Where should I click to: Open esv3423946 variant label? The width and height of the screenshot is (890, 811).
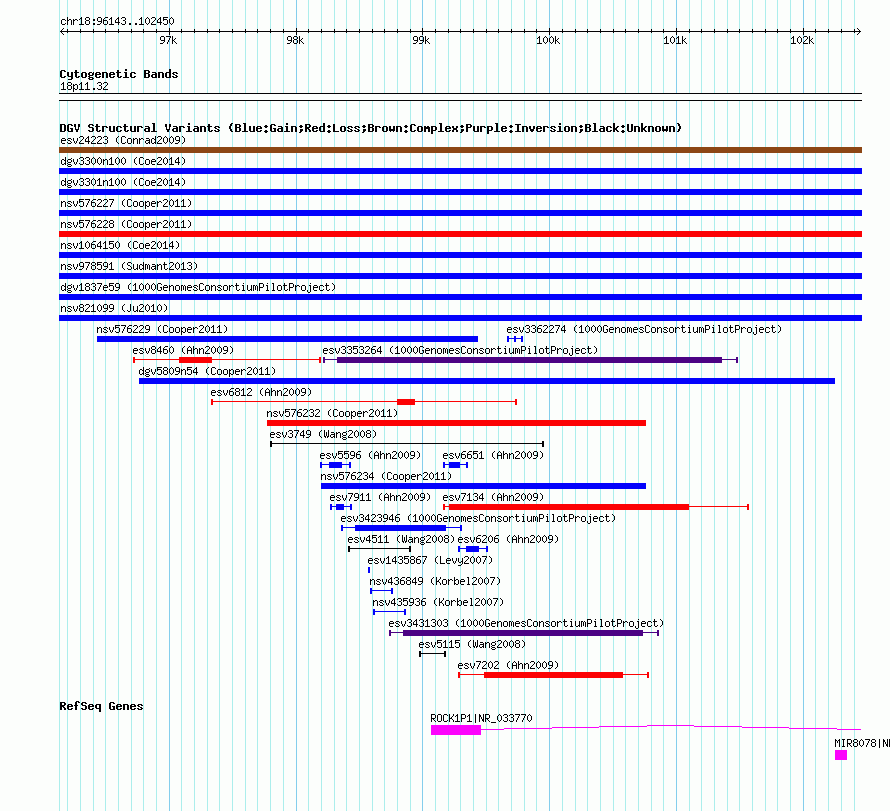pos(478,518)
